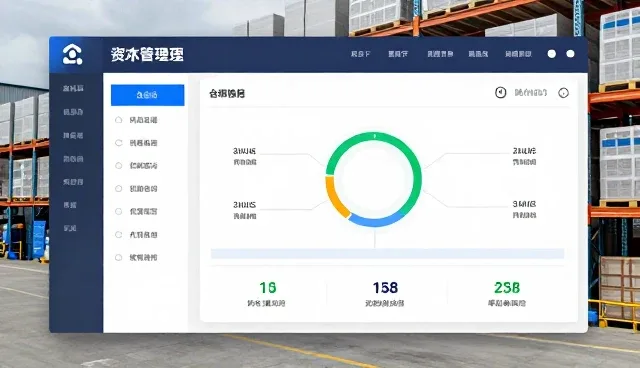Click the upper-left chart callout label
The height and width of the screenshot is (368, 640).
(245, 156)
